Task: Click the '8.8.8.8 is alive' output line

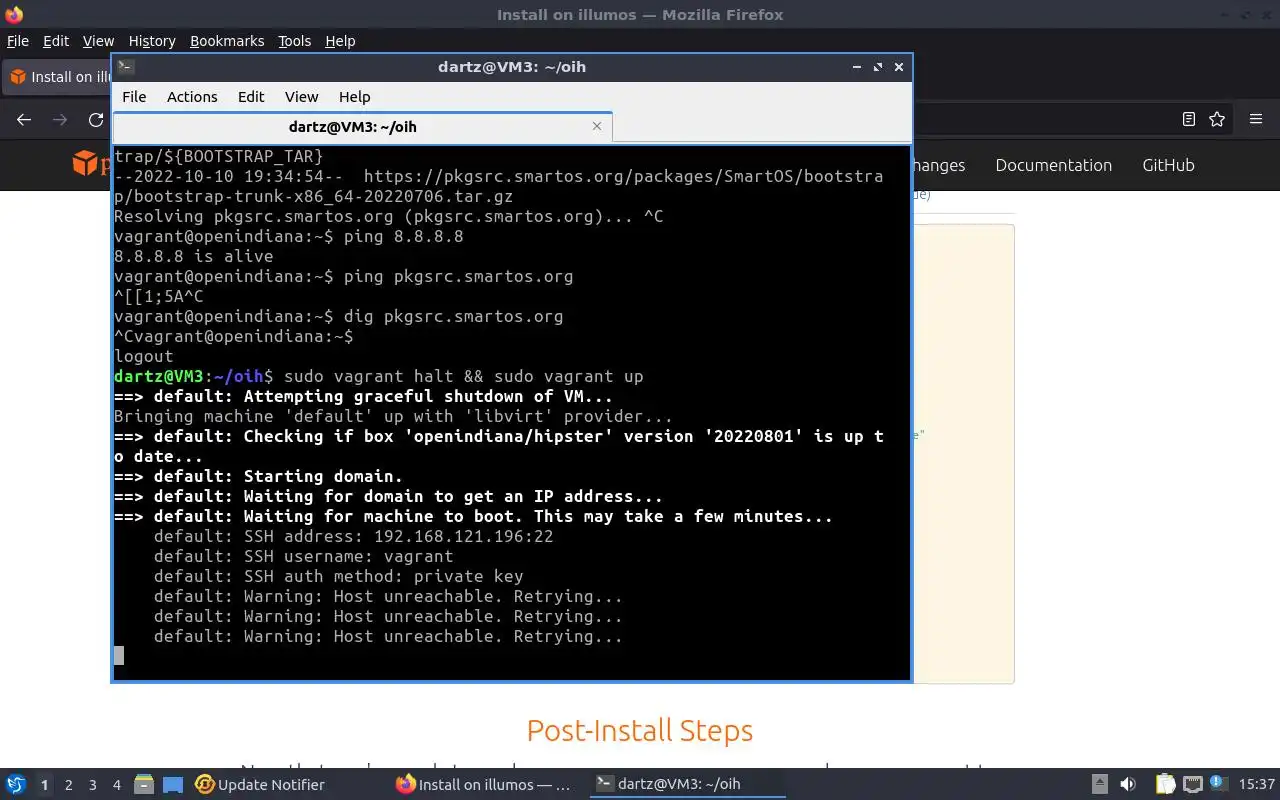Action: [193, 256]
